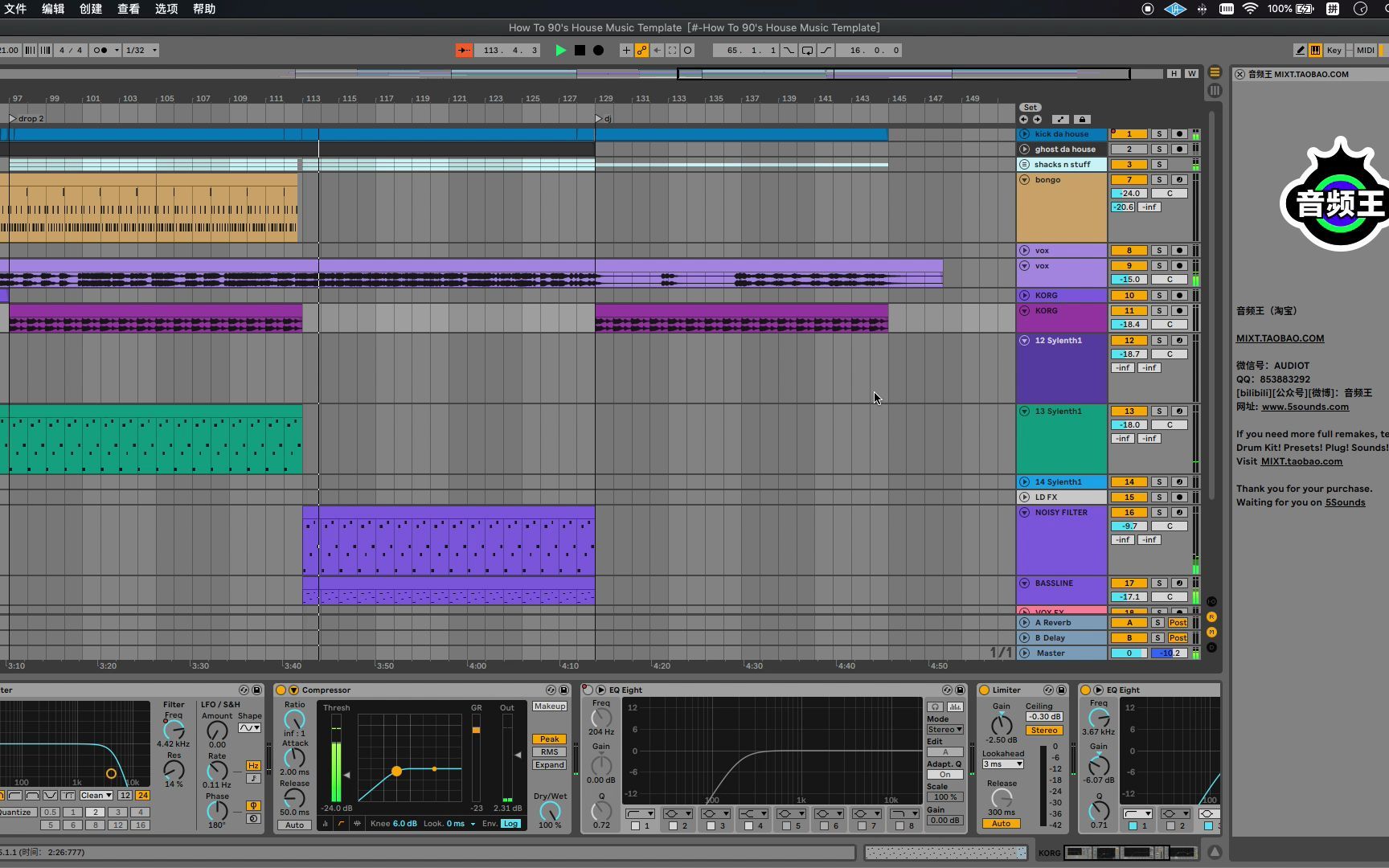Click the capture MIDI icon
1389x868 pixels.
coord(672,50)
